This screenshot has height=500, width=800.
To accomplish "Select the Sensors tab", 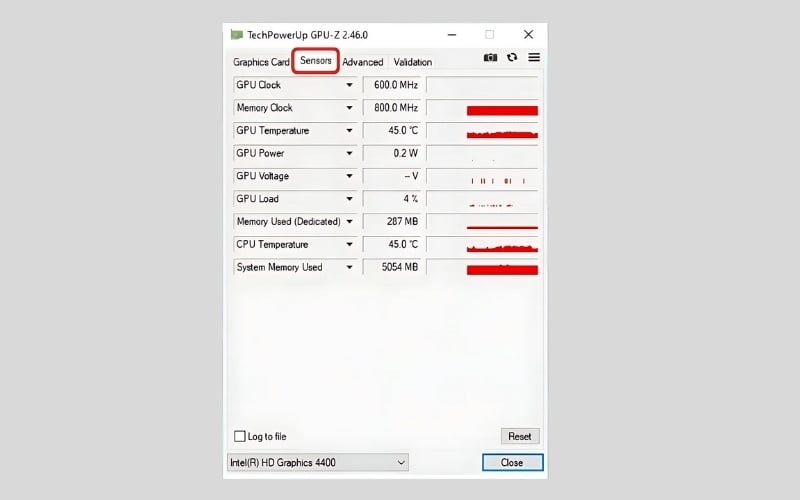I will (316, 61).
